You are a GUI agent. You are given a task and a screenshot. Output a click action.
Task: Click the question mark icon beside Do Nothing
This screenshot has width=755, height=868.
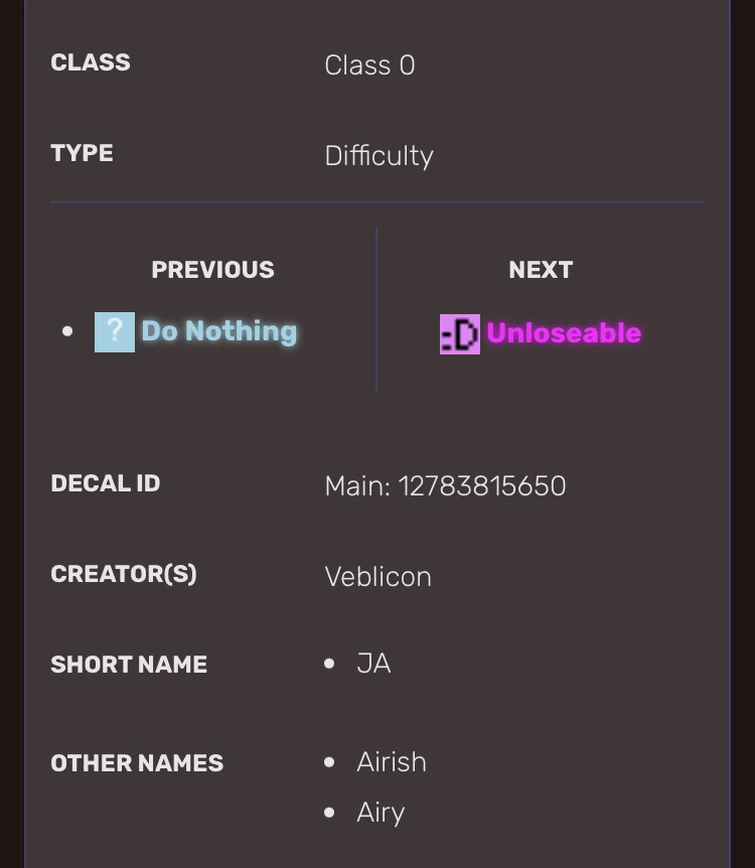pos(114,332)
